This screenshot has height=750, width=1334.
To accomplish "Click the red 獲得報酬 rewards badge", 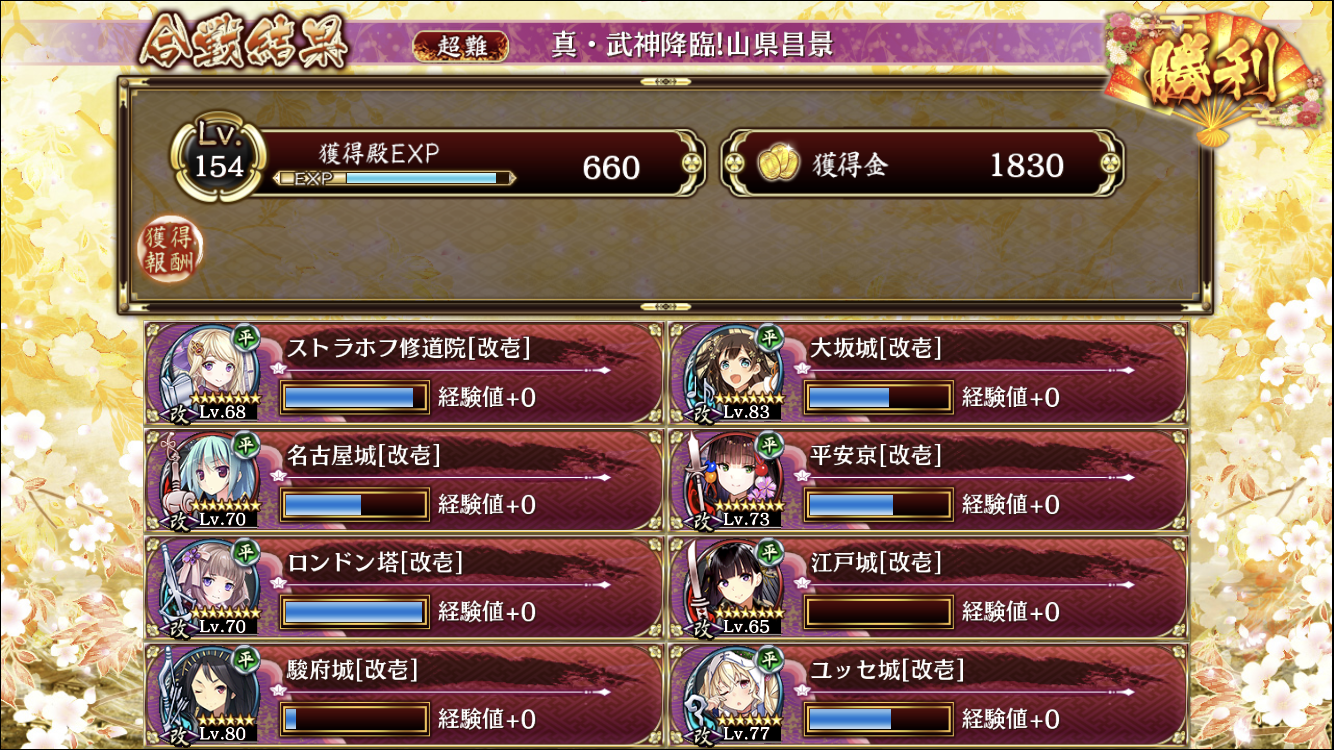I will point(169,248).
